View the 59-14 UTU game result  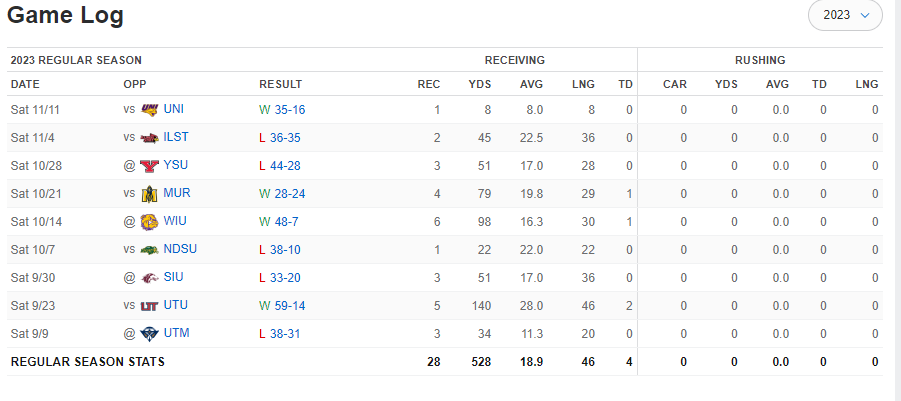point(289,305)
